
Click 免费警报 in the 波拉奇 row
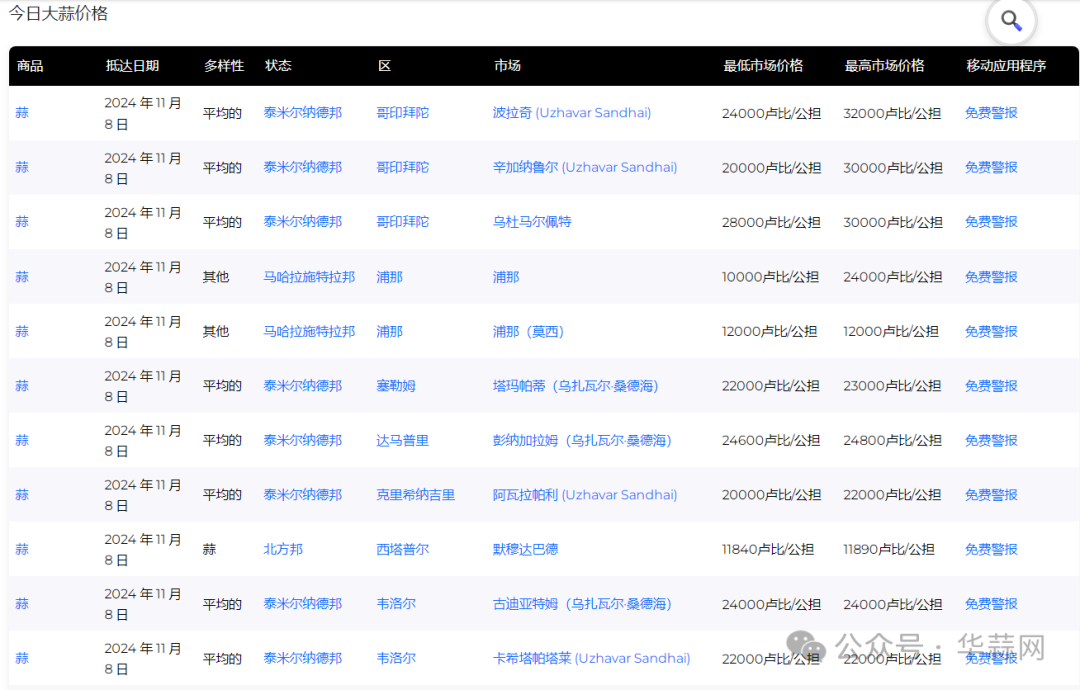[x=990, y=113]
